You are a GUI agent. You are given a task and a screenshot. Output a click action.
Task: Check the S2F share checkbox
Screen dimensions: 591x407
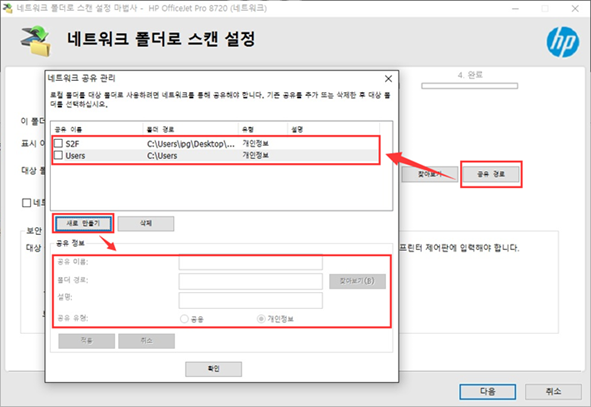[58, 143]
